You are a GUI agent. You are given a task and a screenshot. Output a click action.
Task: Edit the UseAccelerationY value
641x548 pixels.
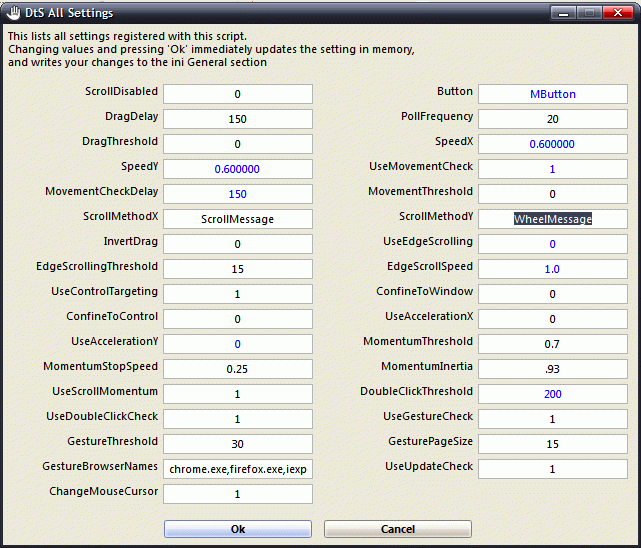[238, 344]
